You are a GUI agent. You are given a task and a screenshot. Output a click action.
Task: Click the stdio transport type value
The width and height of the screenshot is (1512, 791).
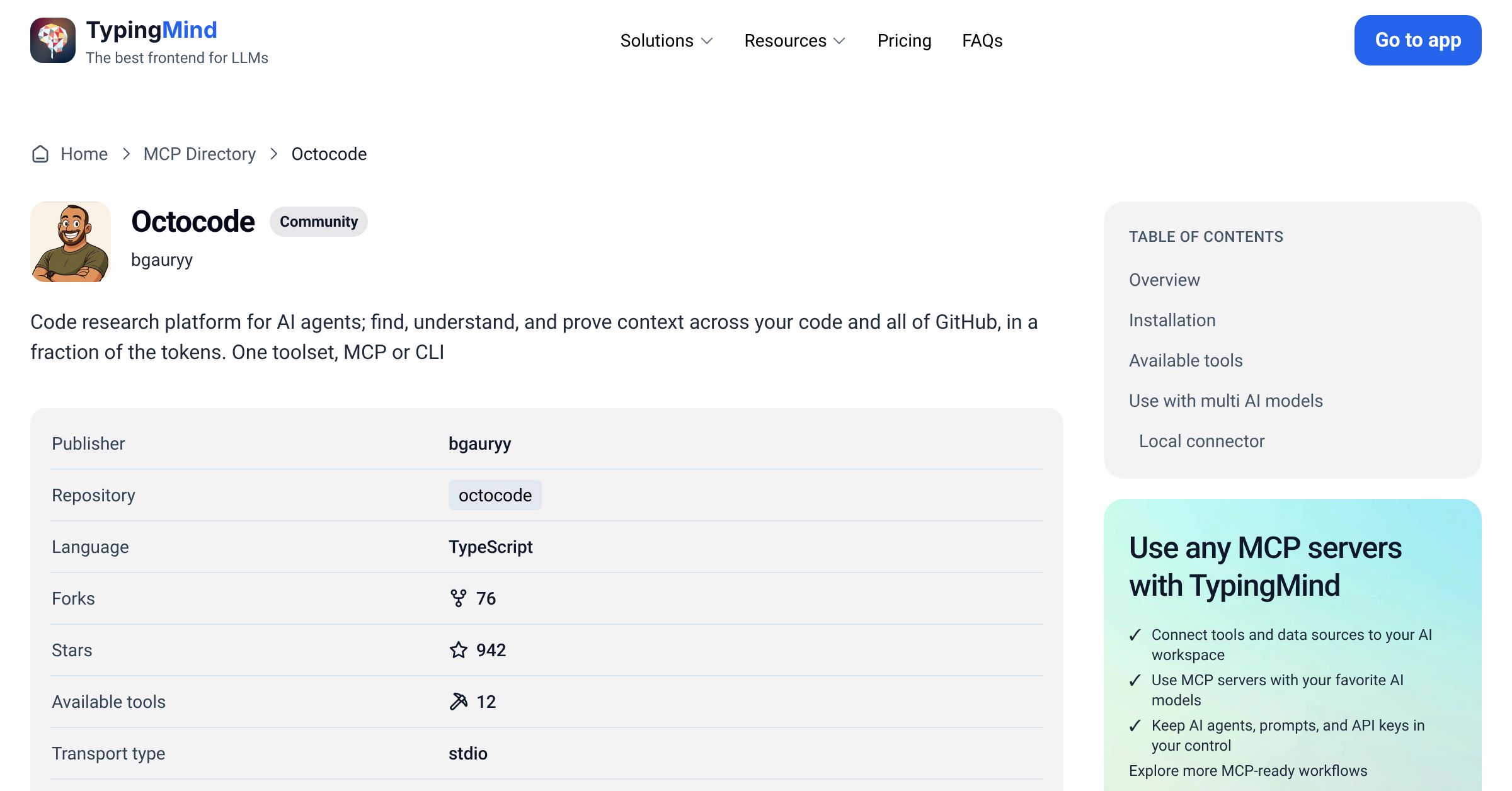[x=468, y=753]
